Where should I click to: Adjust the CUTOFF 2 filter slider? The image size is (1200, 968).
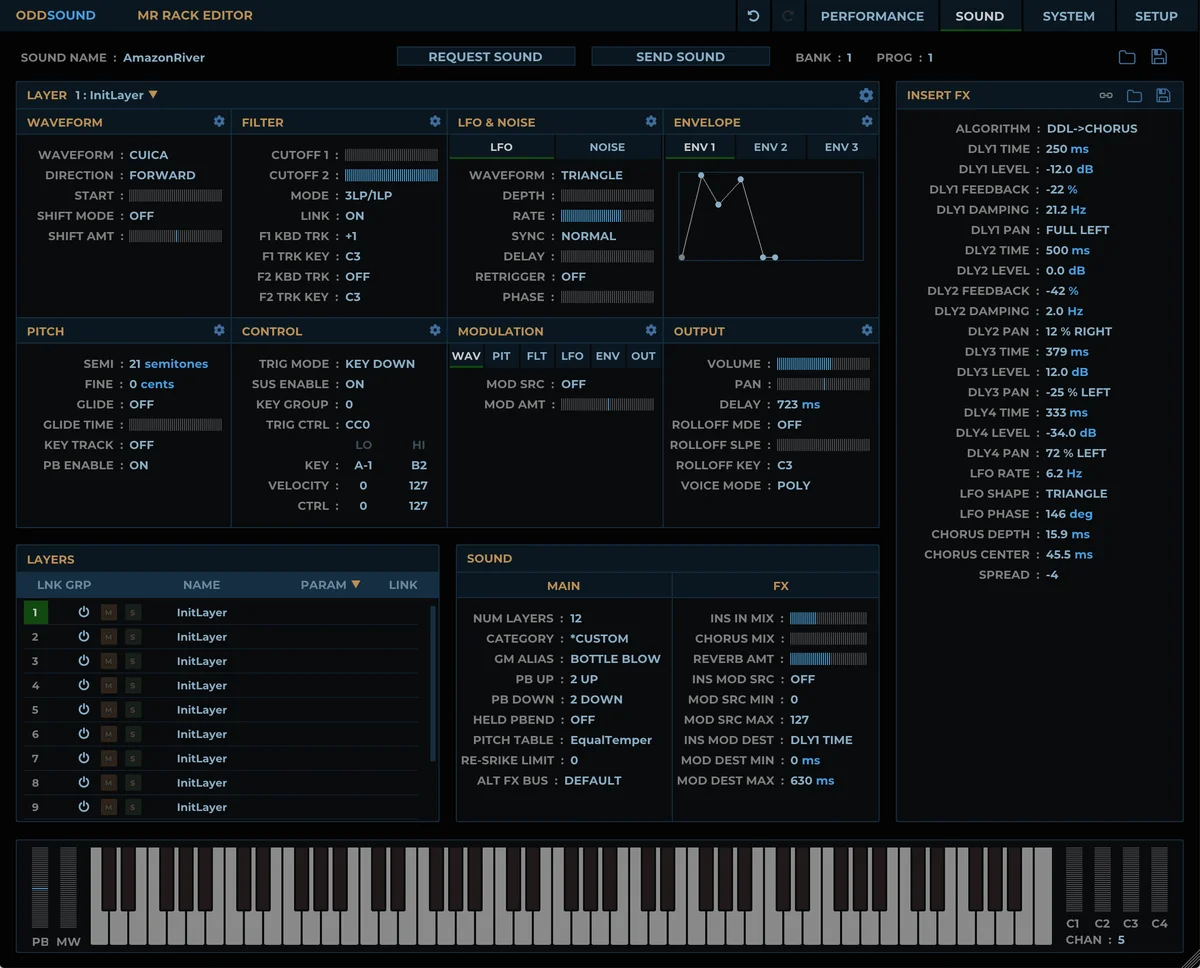coord(391,175)
